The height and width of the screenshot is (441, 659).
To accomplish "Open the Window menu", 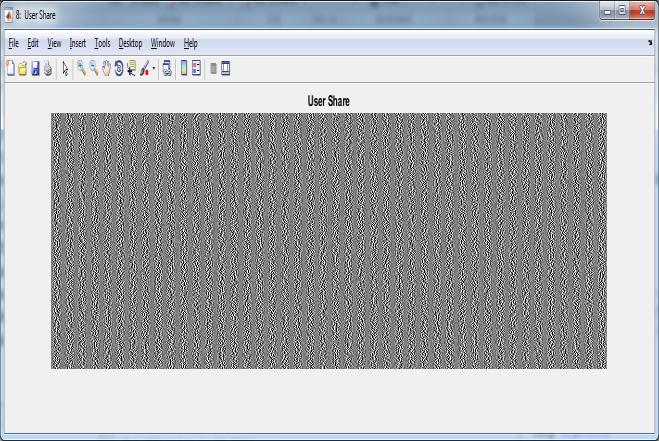I will pyautogui.click(x=163, y=43).
